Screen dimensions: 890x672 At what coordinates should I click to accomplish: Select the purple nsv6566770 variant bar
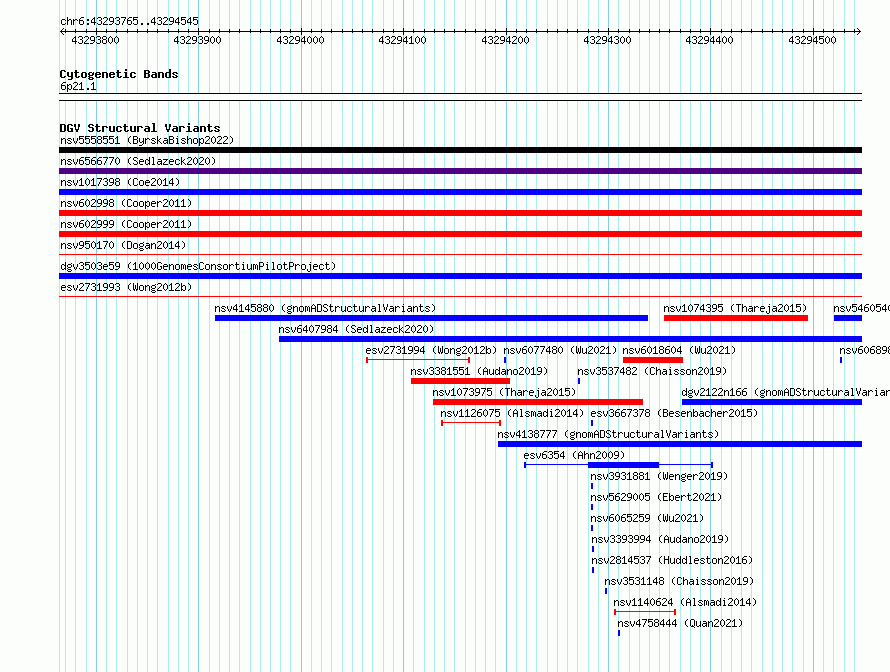[x=460, y=171]
